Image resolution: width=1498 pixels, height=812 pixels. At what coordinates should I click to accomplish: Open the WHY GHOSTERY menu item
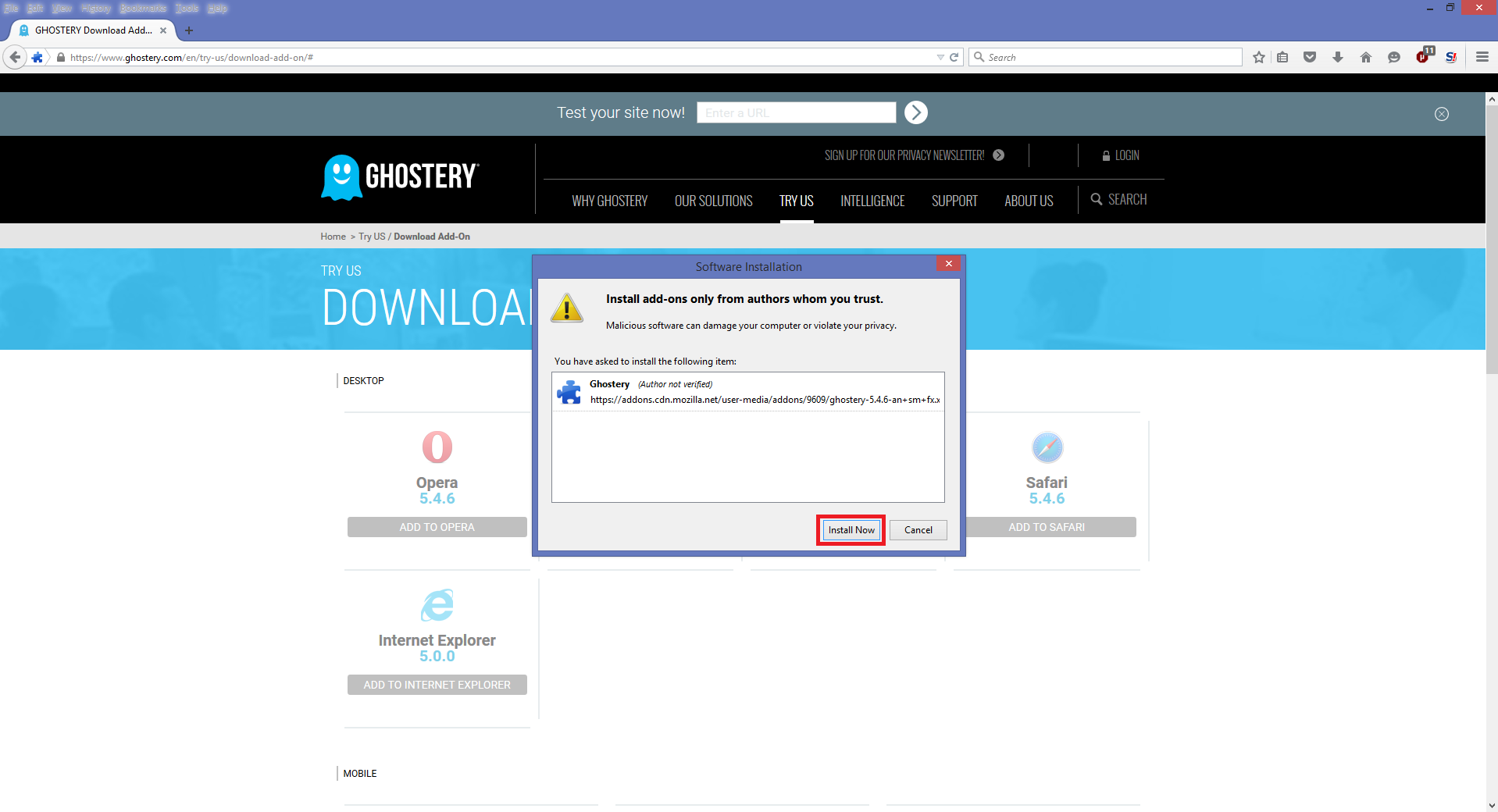point(609,201)
